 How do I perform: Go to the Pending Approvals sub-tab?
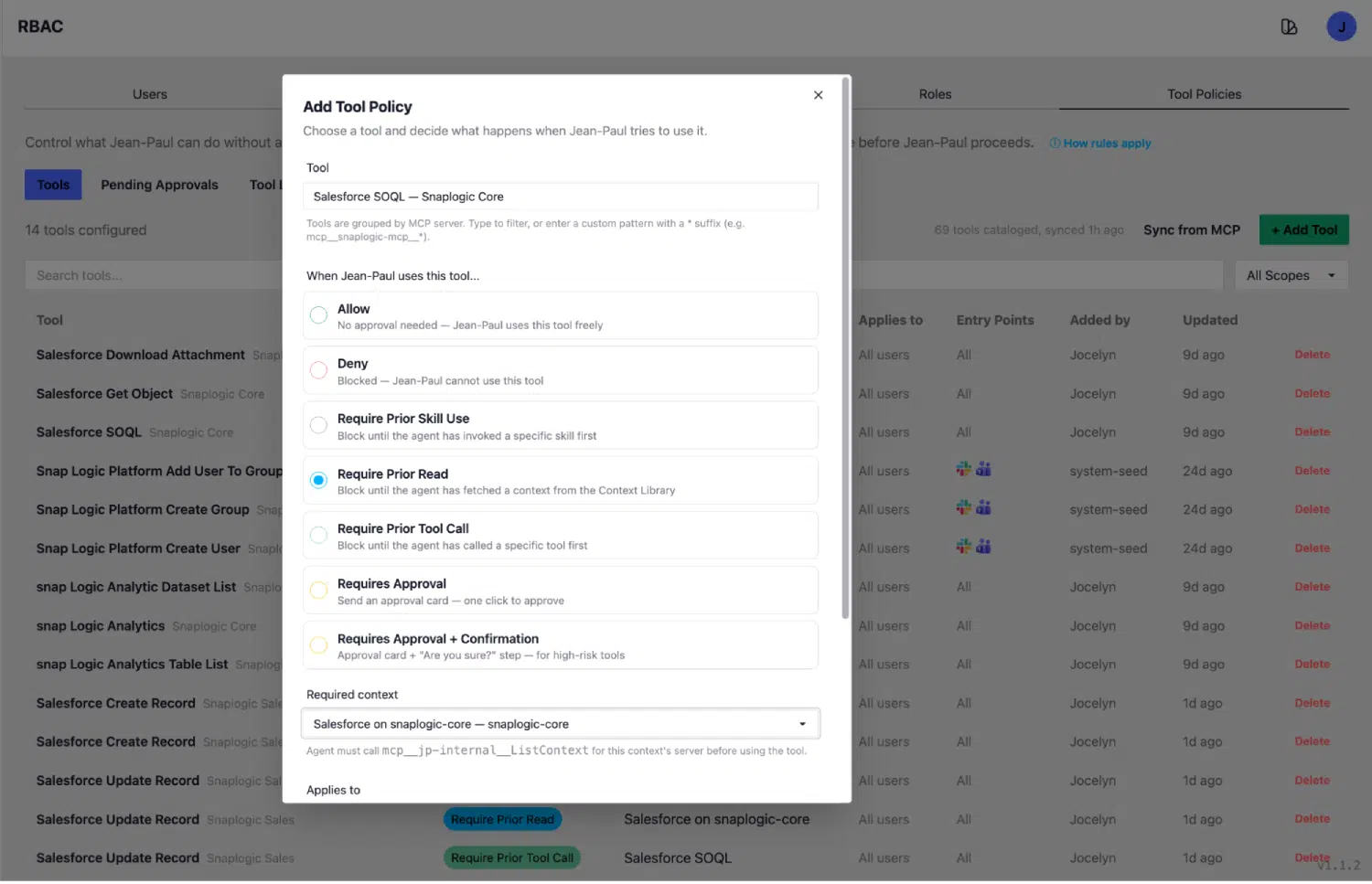[159, 185]
